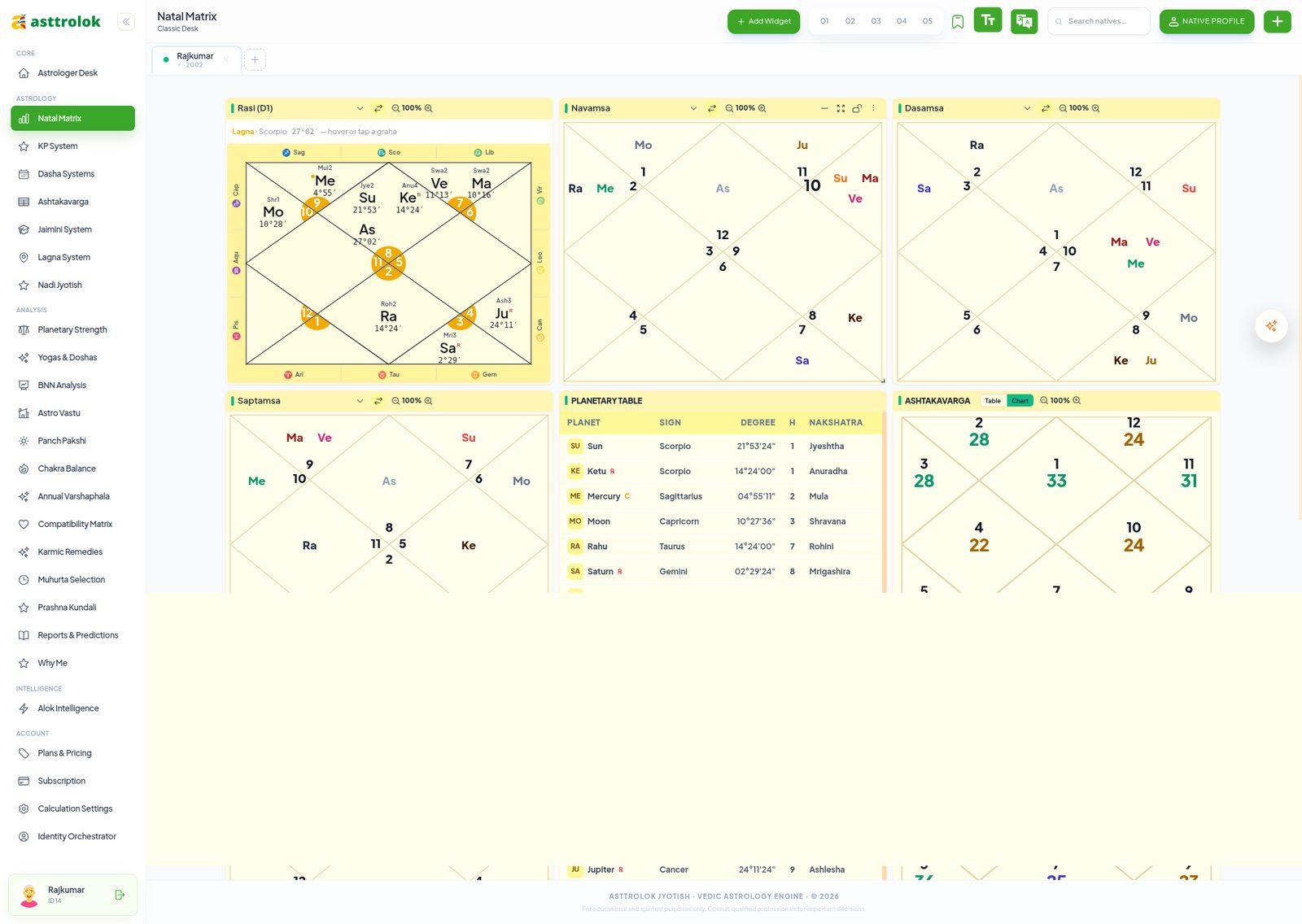Click the Rajkumar user profile card
1302x924 pixels.
(72, 895)
